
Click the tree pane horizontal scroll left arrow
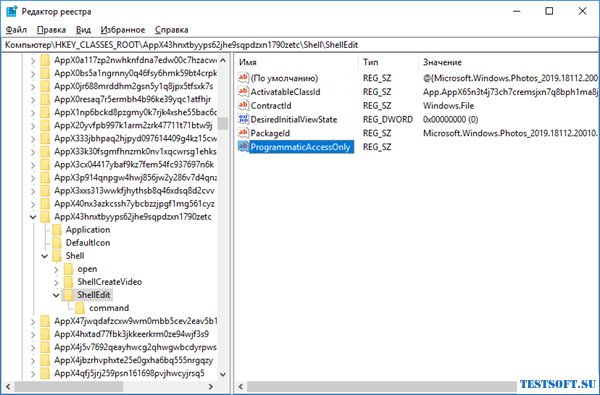[8, 387]
